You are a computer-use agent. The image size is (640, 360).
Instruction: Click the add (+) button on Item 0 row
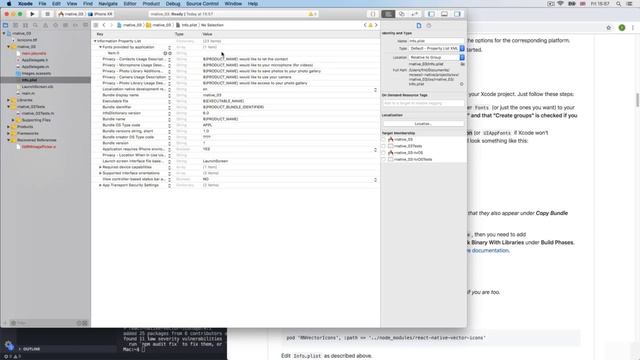click(165, 53)
